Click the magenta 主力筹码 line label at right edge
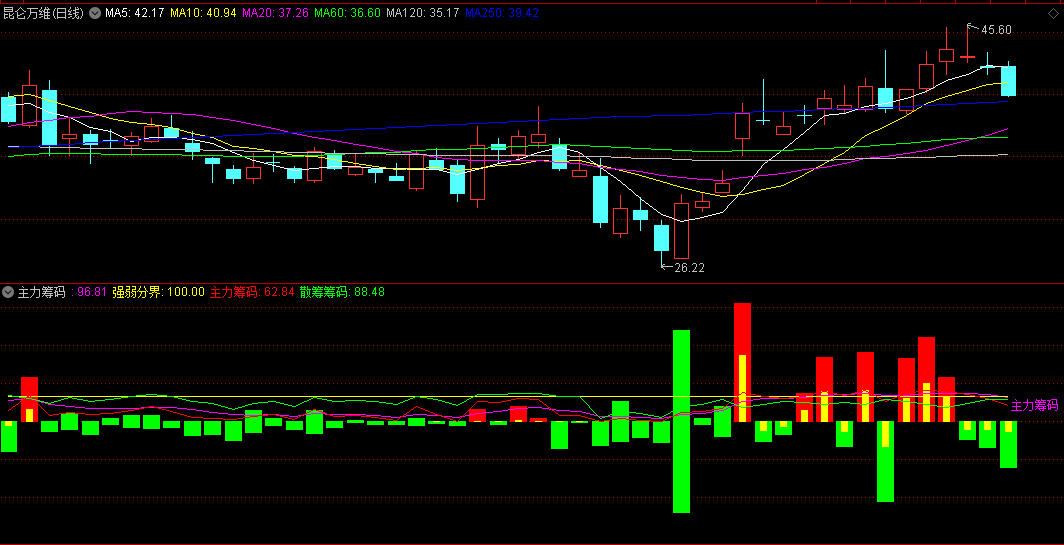Screen dimensions: 1064x545 [x=1035, y=406]
